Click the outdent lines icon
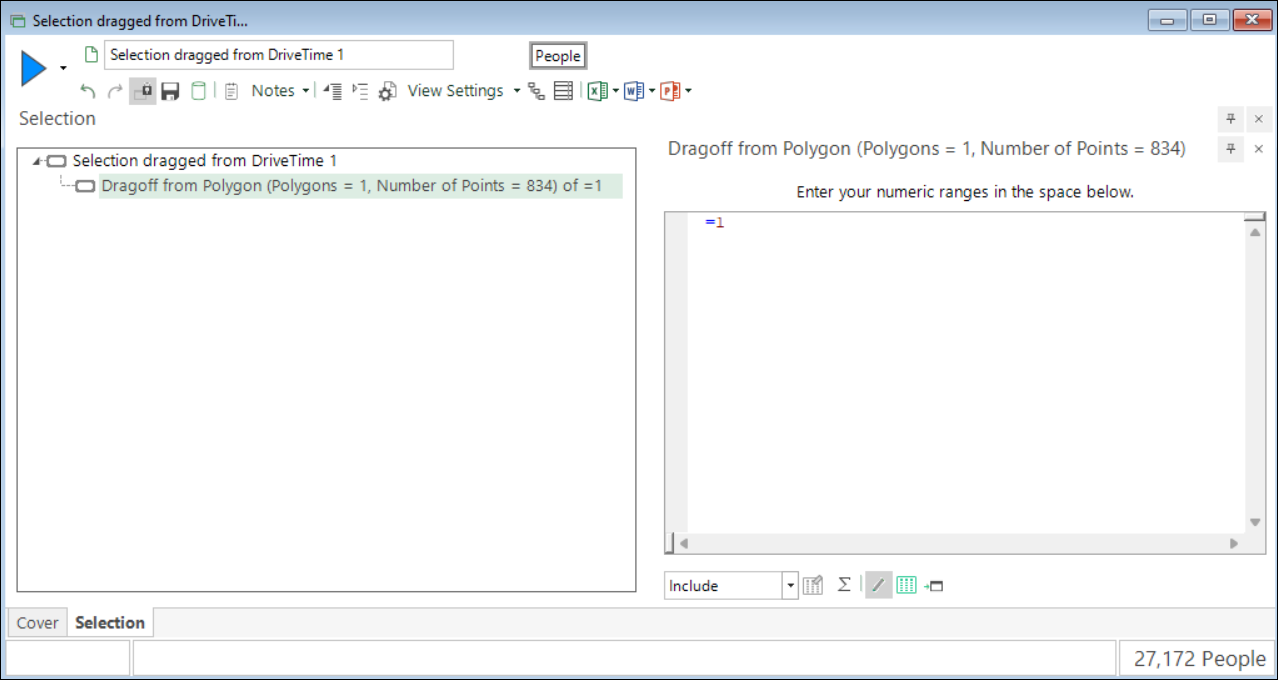The width and height of the screenshot is (1278, 680). pyautogui.click(x=333, y=91)
